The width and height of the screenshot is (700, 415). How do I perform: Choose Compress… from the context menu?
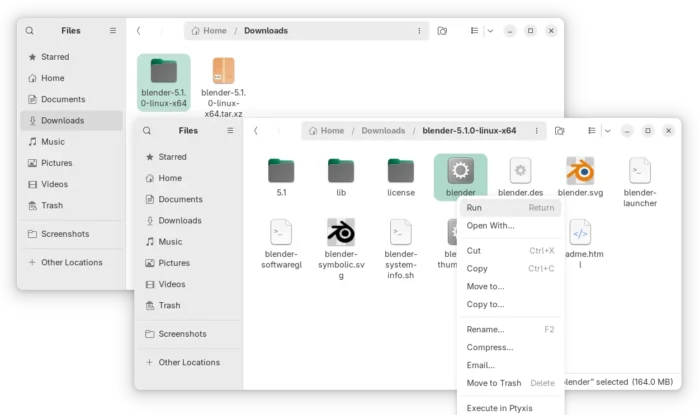489,347
